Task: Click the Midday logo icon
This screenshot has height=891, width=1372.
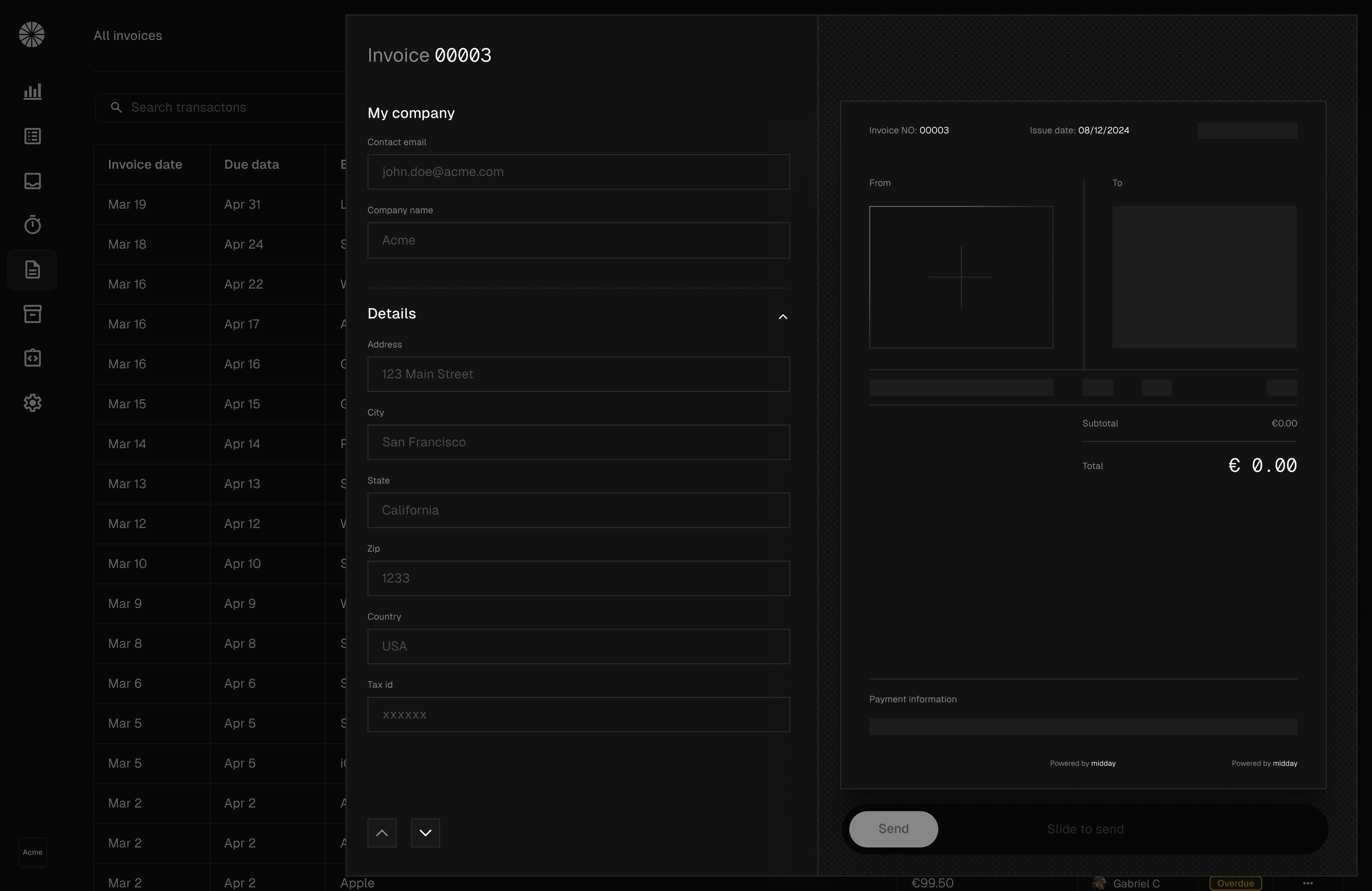Action: (32, 34)
